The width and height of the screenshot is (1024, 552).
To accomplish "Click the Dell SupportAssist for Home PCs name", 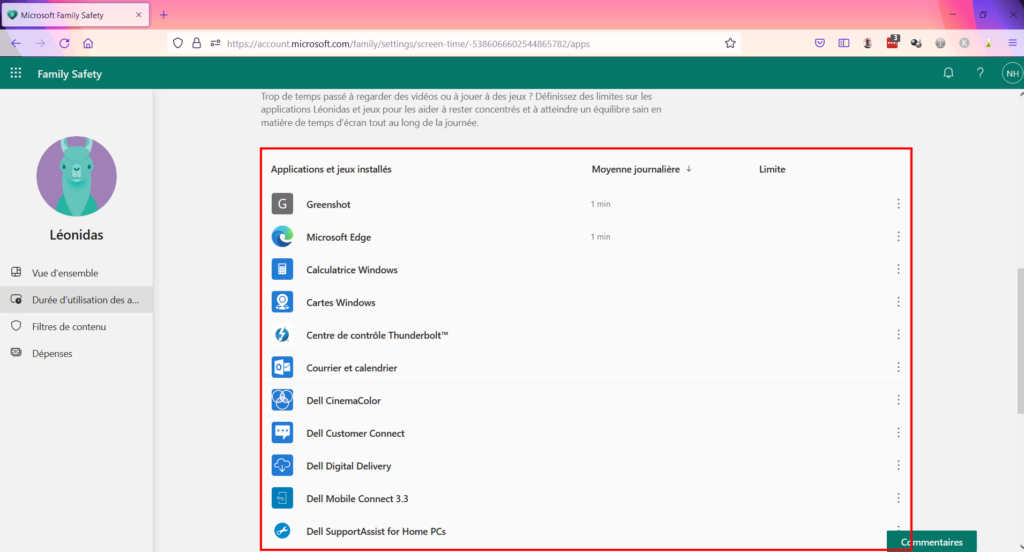I will [376, 531].
